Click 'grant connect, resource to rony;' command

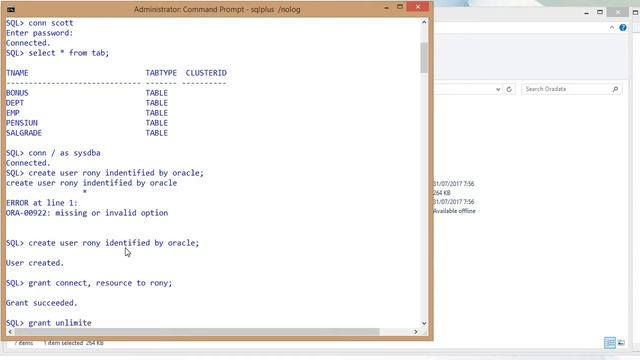[x=100, y=283]
